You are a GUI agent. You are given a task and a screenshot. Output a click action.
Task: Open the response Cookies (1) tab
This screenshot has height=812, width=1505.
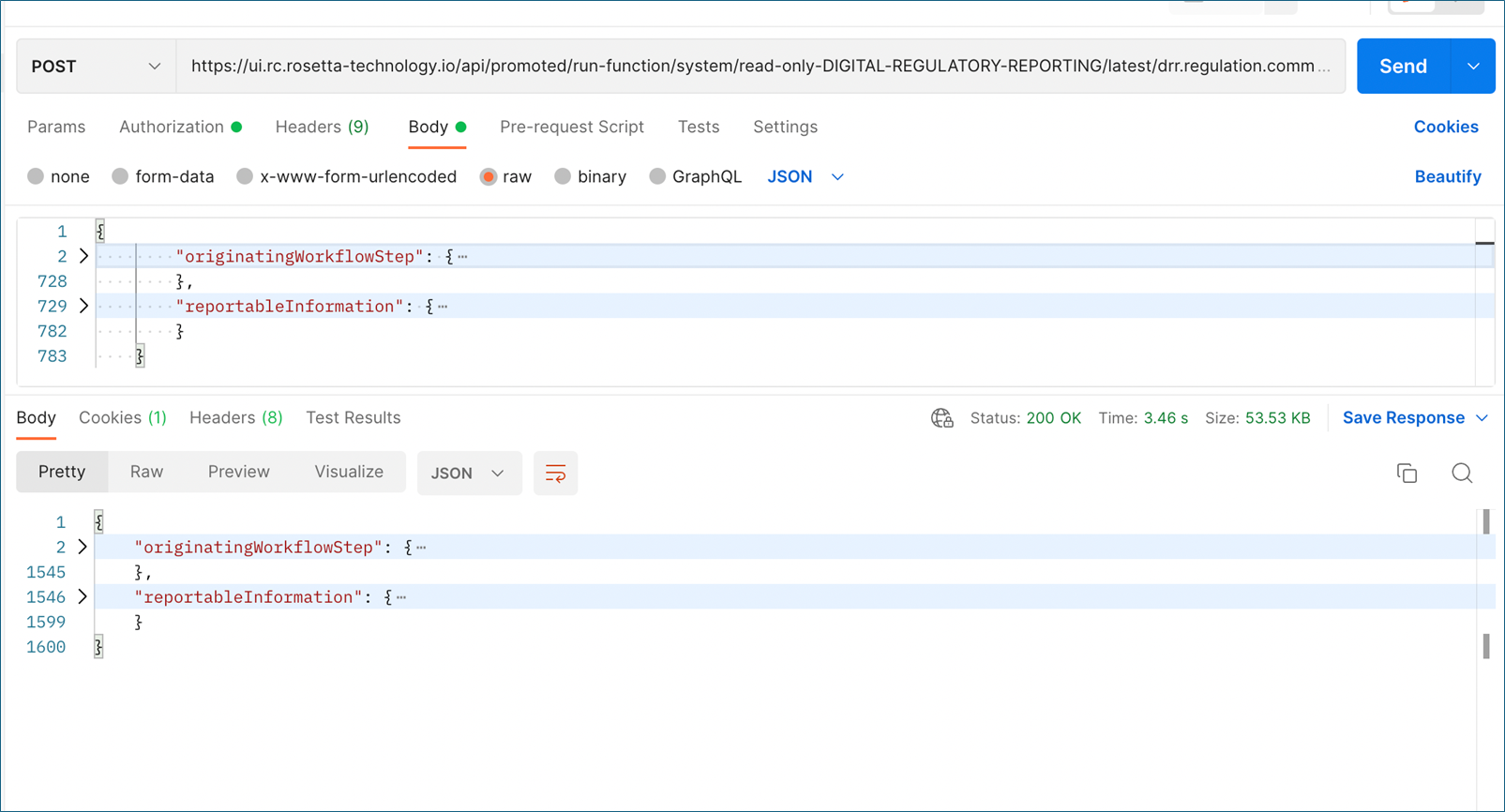coord(123,418)
